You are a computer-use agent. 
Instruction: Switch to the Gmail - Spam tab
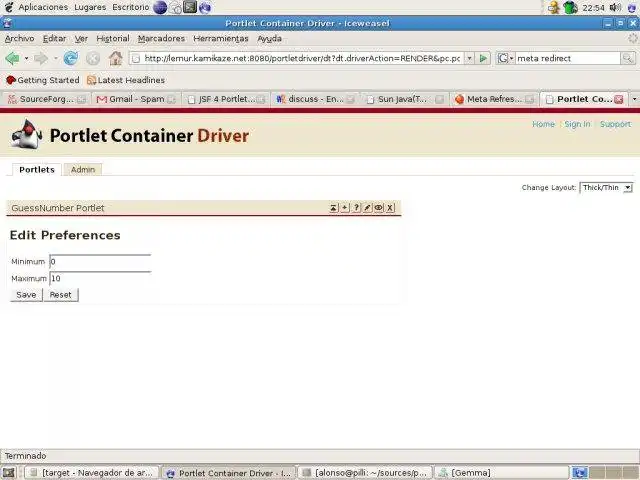coord(136,99)
